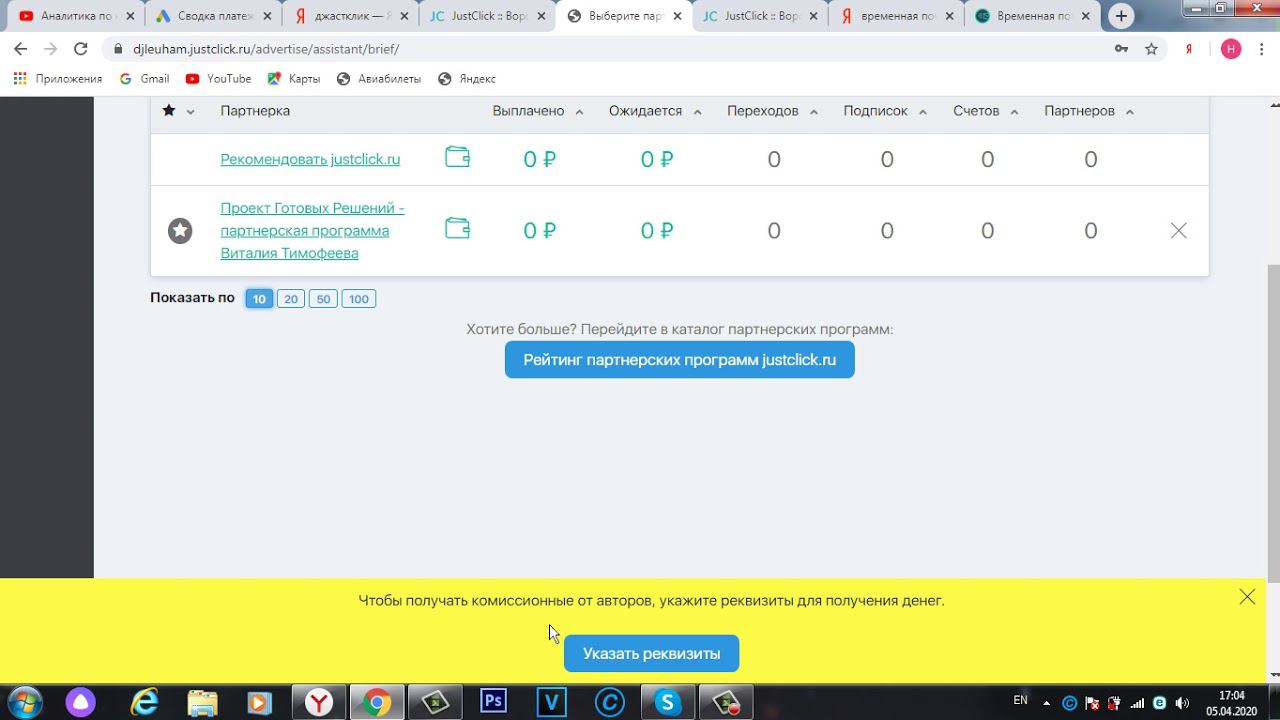Viewport: 1280px width, 720px height.
Task: Expand dropdown arrow next to header star
Action: coord(190,112)
